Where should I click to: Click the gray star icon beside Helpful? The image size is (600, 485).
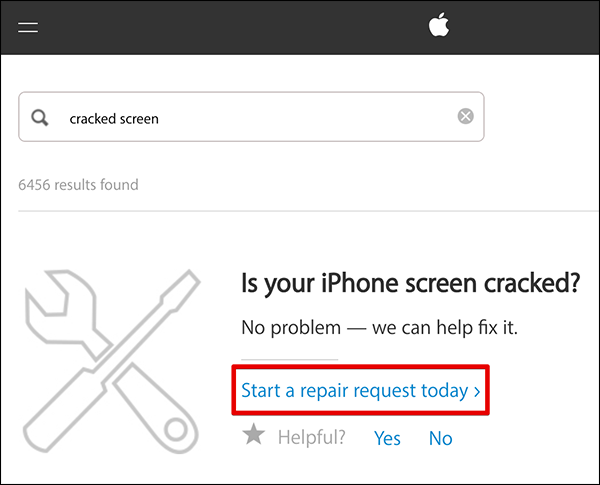pyautogui.click(x=253, y=436)
